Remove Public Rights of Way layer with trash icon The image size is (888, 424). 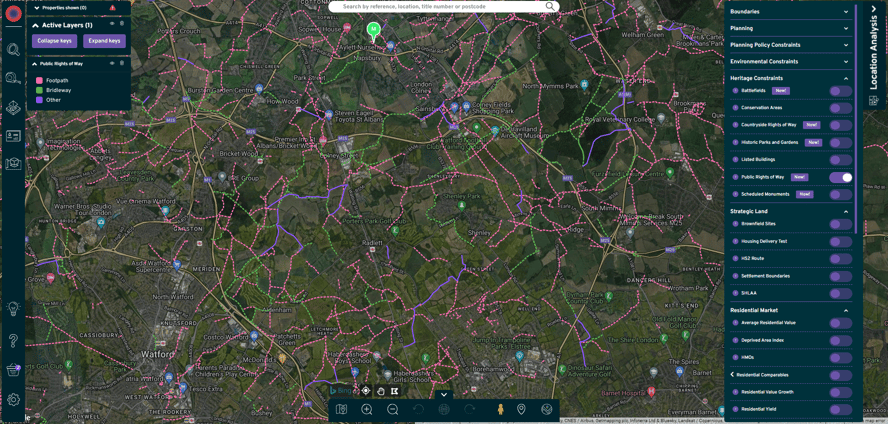(122, 63)
